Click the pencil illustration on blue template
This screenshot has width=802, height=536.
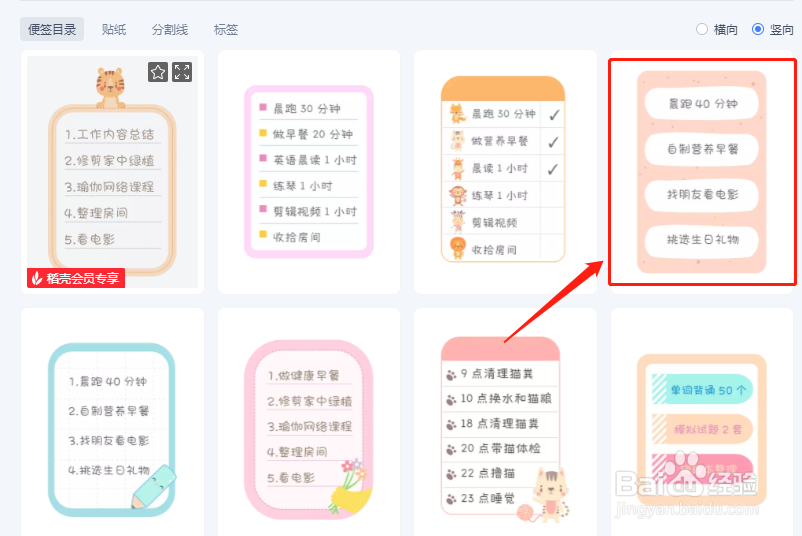[154, 486]
